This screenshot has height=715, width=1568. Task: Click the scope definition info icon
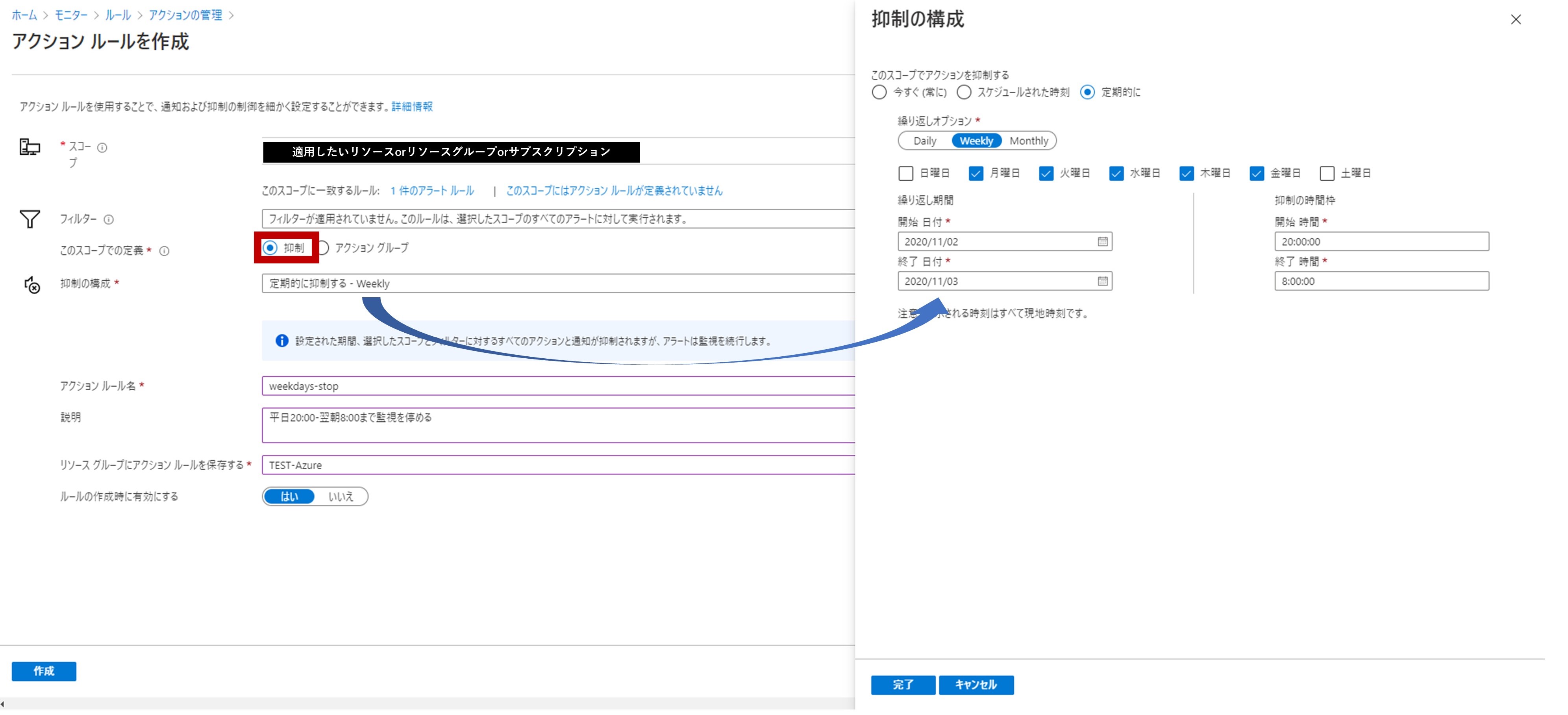point(164,252)
